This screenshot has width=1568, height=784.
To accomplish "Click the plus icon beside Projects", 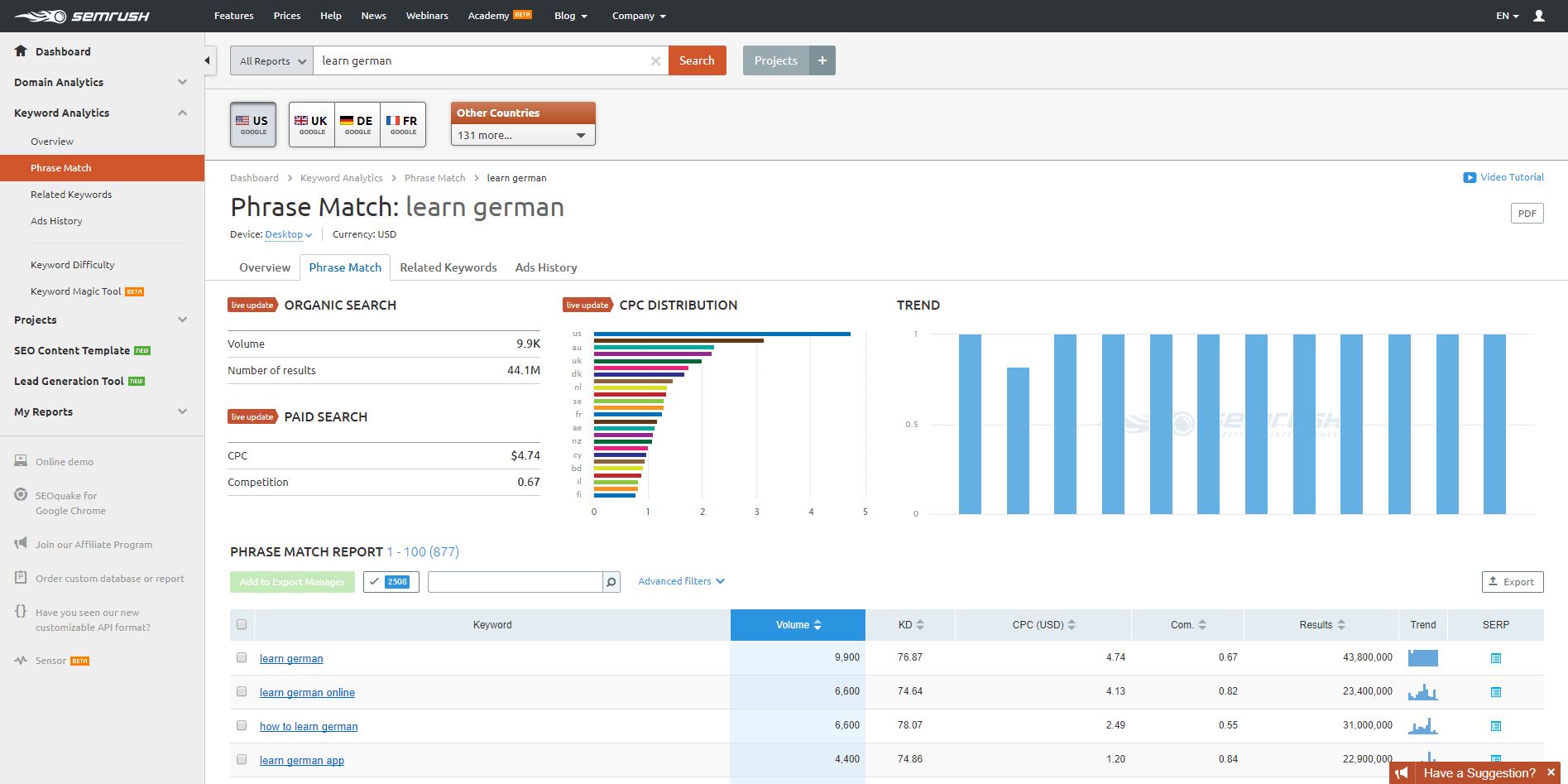I will point(822,60).
